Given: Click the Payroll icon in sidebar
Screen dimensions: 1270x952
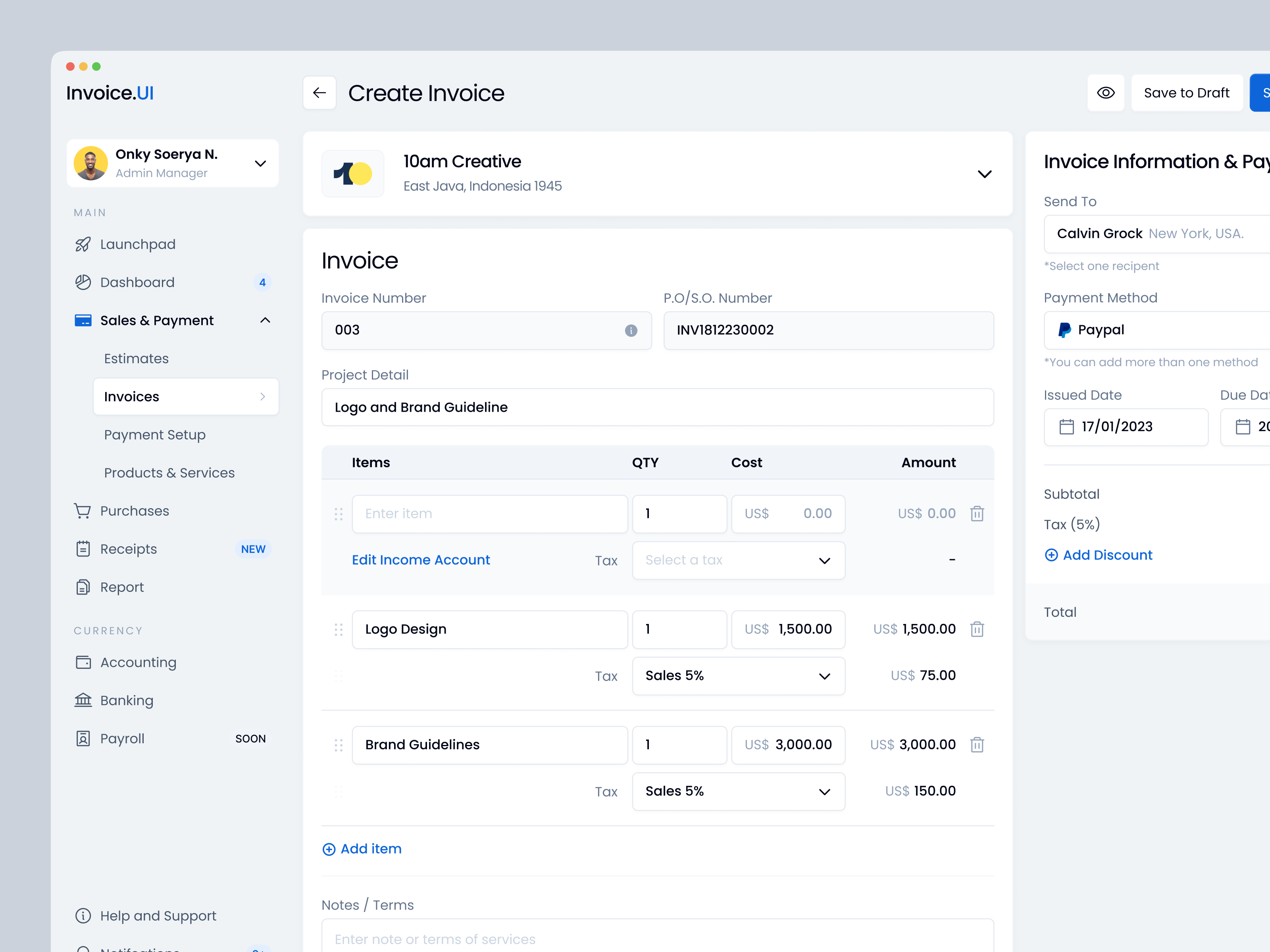Looking at the screenshot, I should coord(83,739).
